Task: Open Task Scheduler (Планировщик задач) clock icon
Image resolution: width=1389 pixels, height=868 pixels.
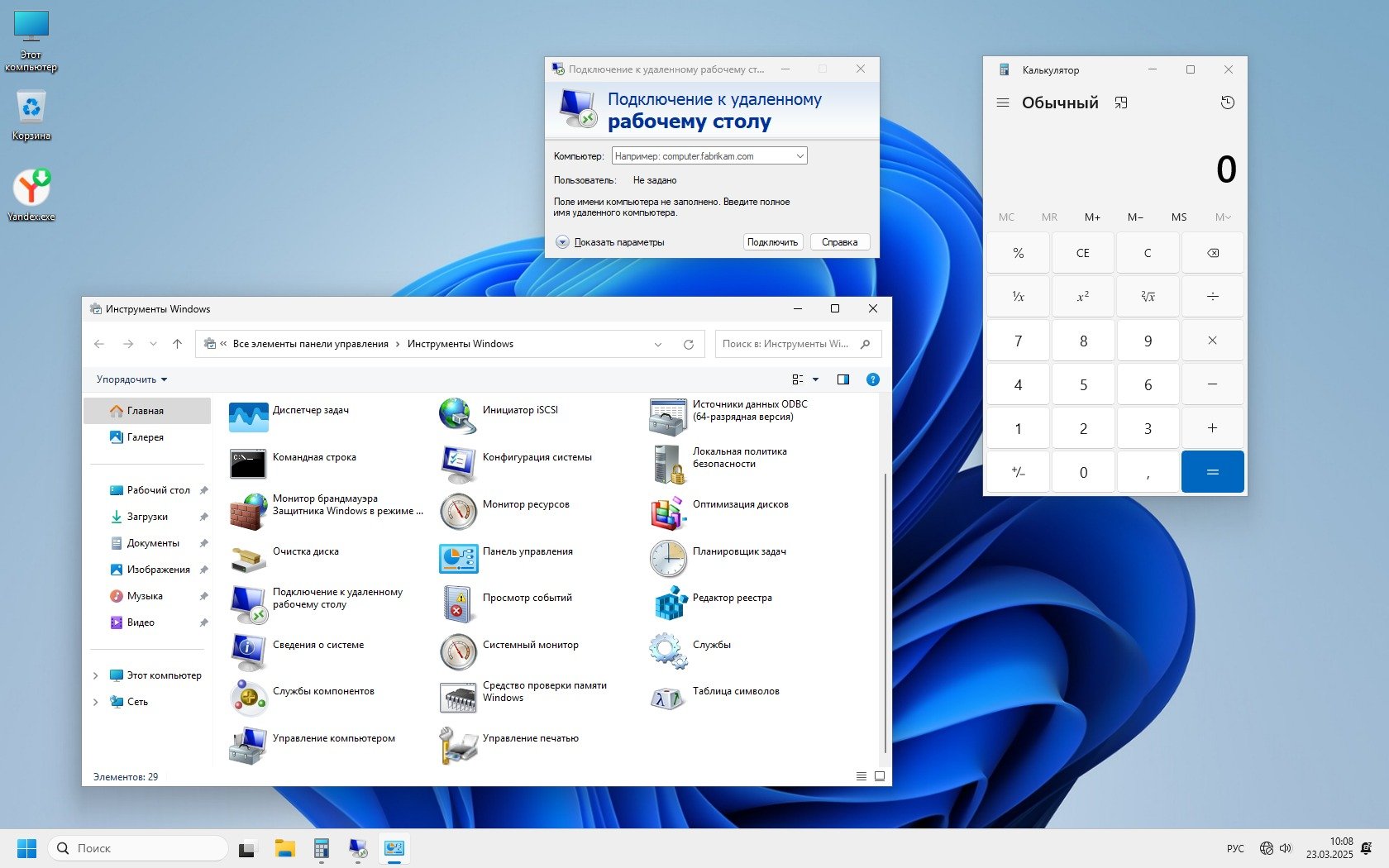Action: click(669, 558)
